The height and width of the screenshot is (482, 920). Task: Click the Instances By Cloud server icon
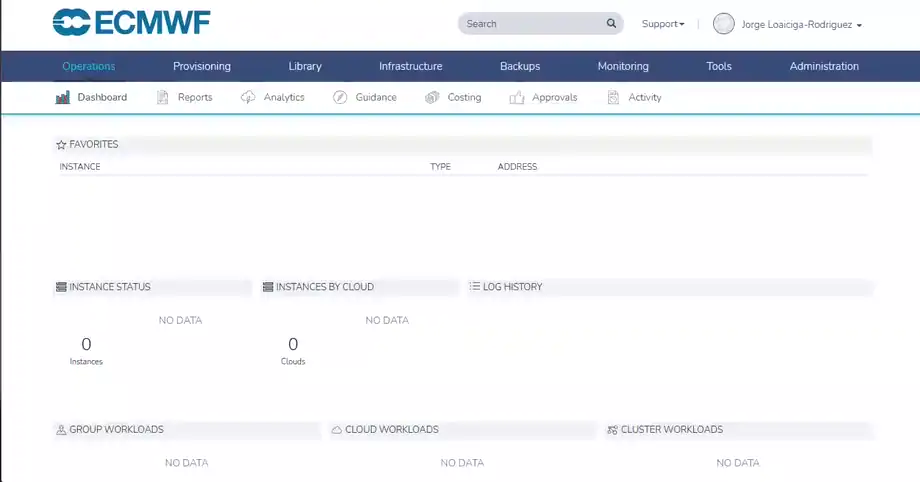click(268, 287)
